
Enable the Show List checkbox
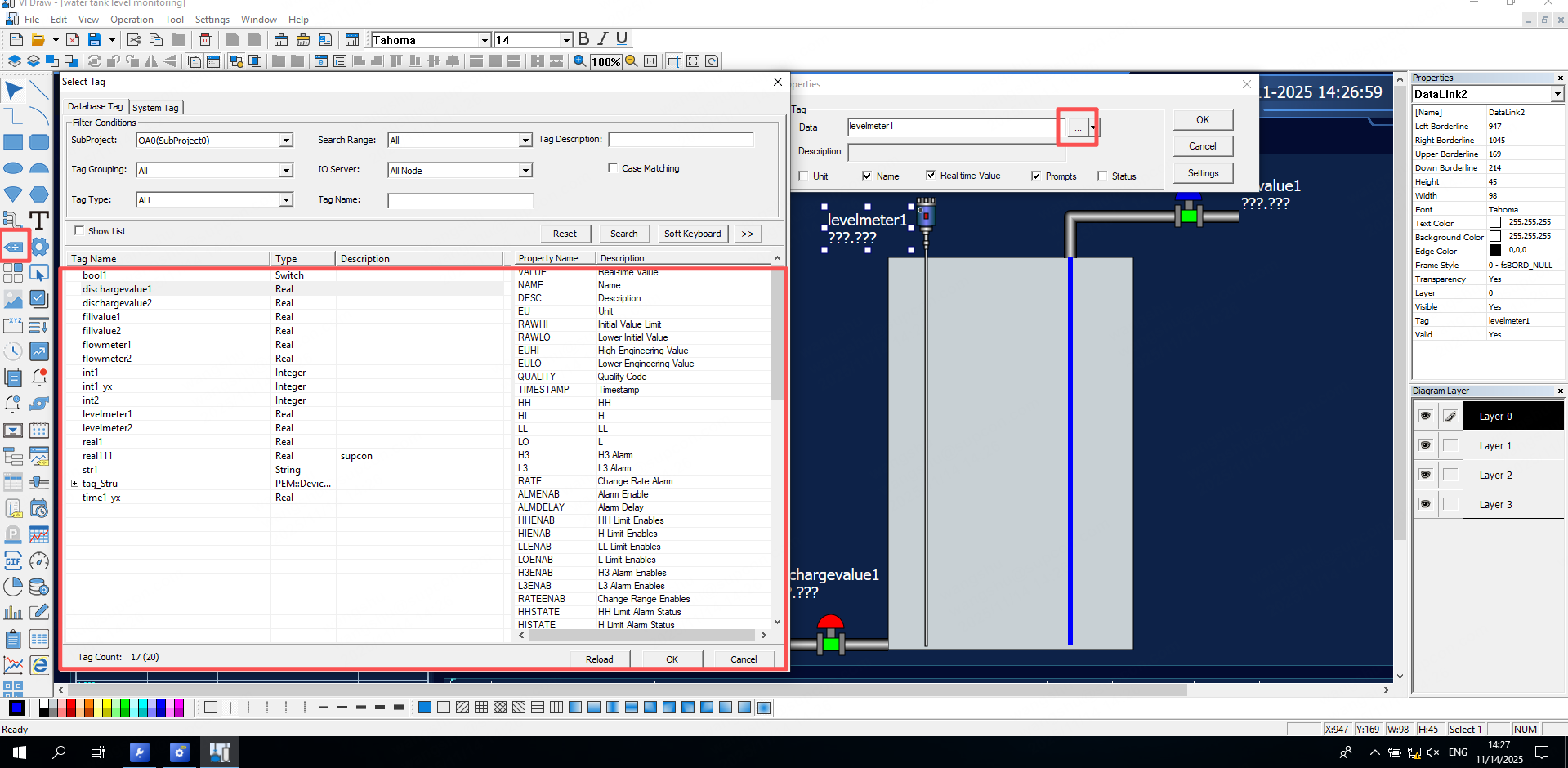(x=79, y=231)
